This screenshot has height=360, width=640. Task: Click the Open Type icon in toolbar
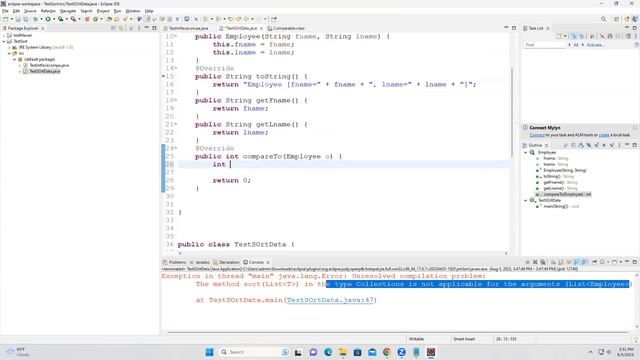pyautogui.click(x=109, y=19)
